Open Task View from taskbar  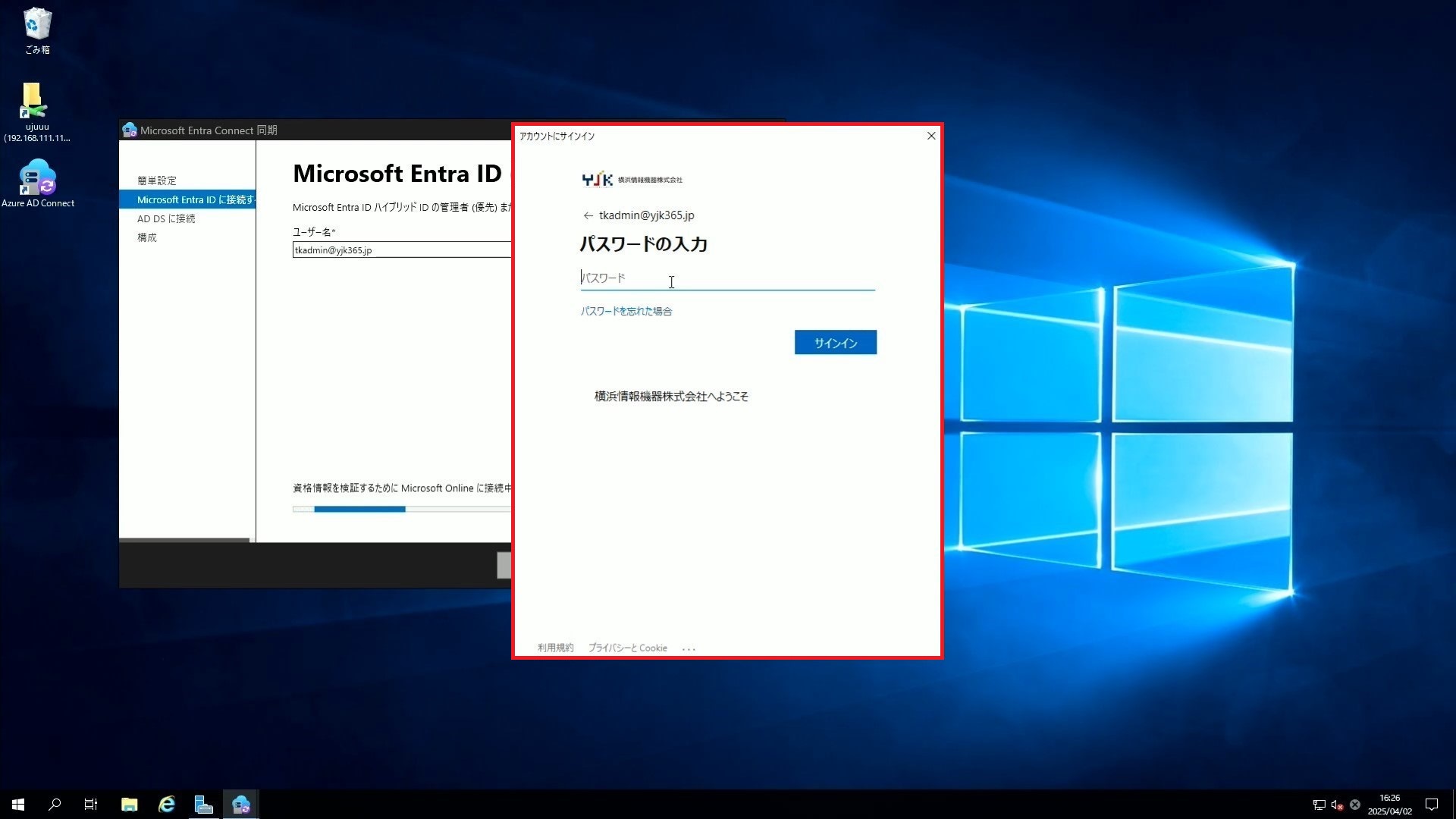tap(91, 805)
